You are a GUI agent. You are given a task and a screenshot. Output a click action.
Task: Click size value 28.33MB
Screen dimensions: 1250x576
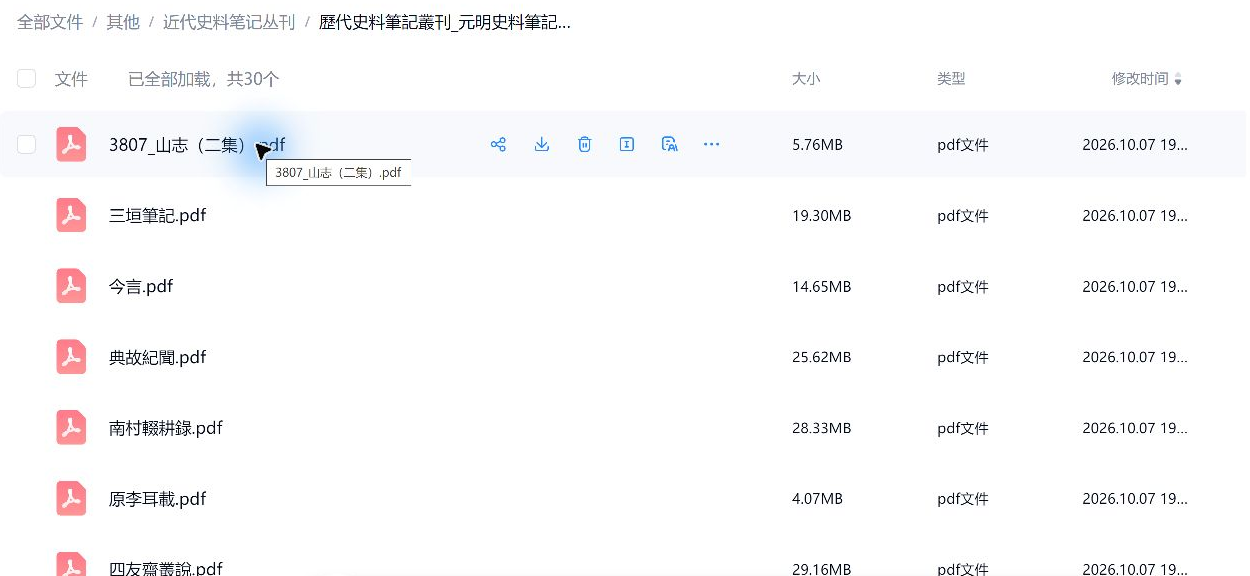point(821,429)
